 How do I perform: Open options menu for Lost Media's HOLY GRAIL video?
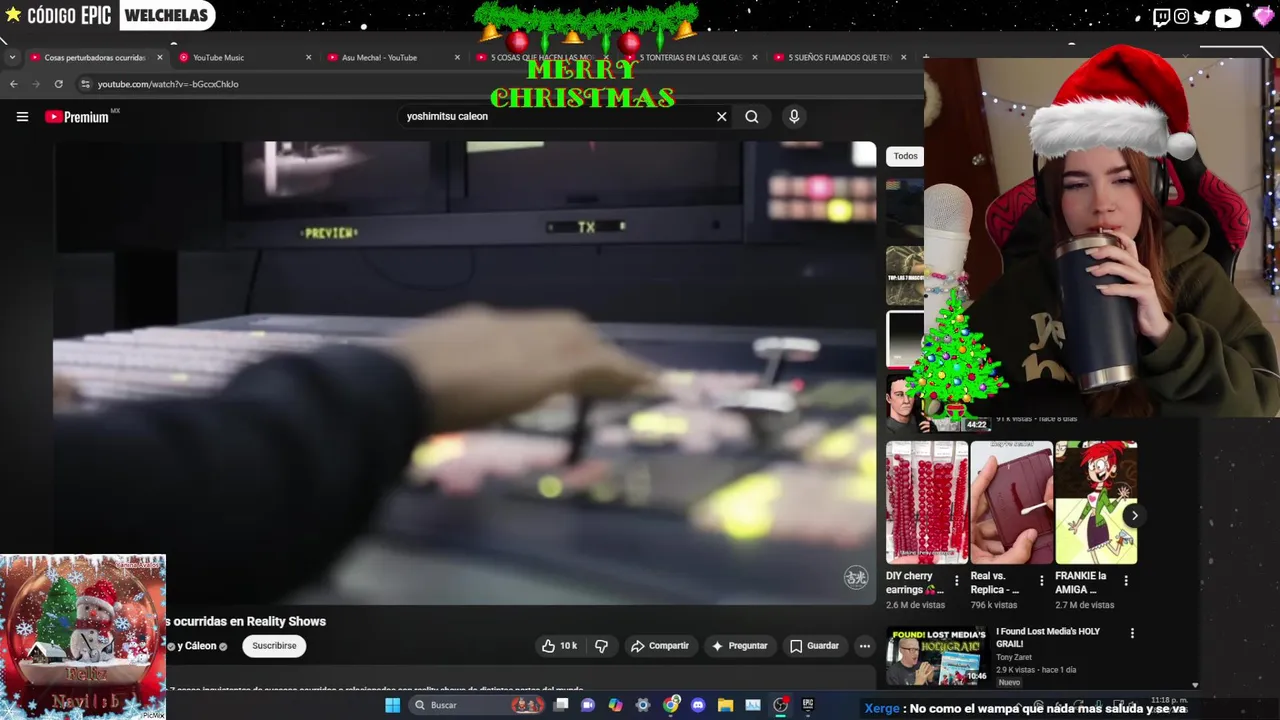coord(1132,633)
